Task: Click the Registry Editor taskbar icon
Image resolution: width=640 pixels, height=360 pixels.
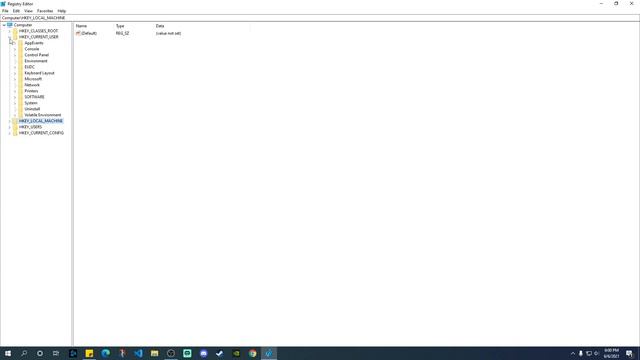Action: tap(269, 353)
